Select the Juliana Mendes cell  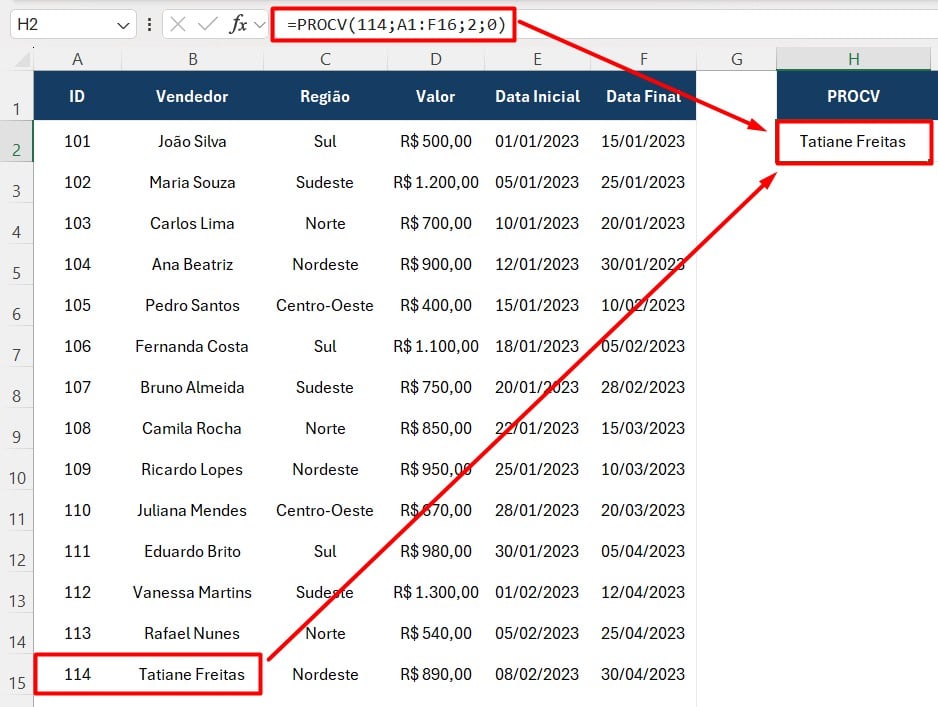click(x=192, y=510)
